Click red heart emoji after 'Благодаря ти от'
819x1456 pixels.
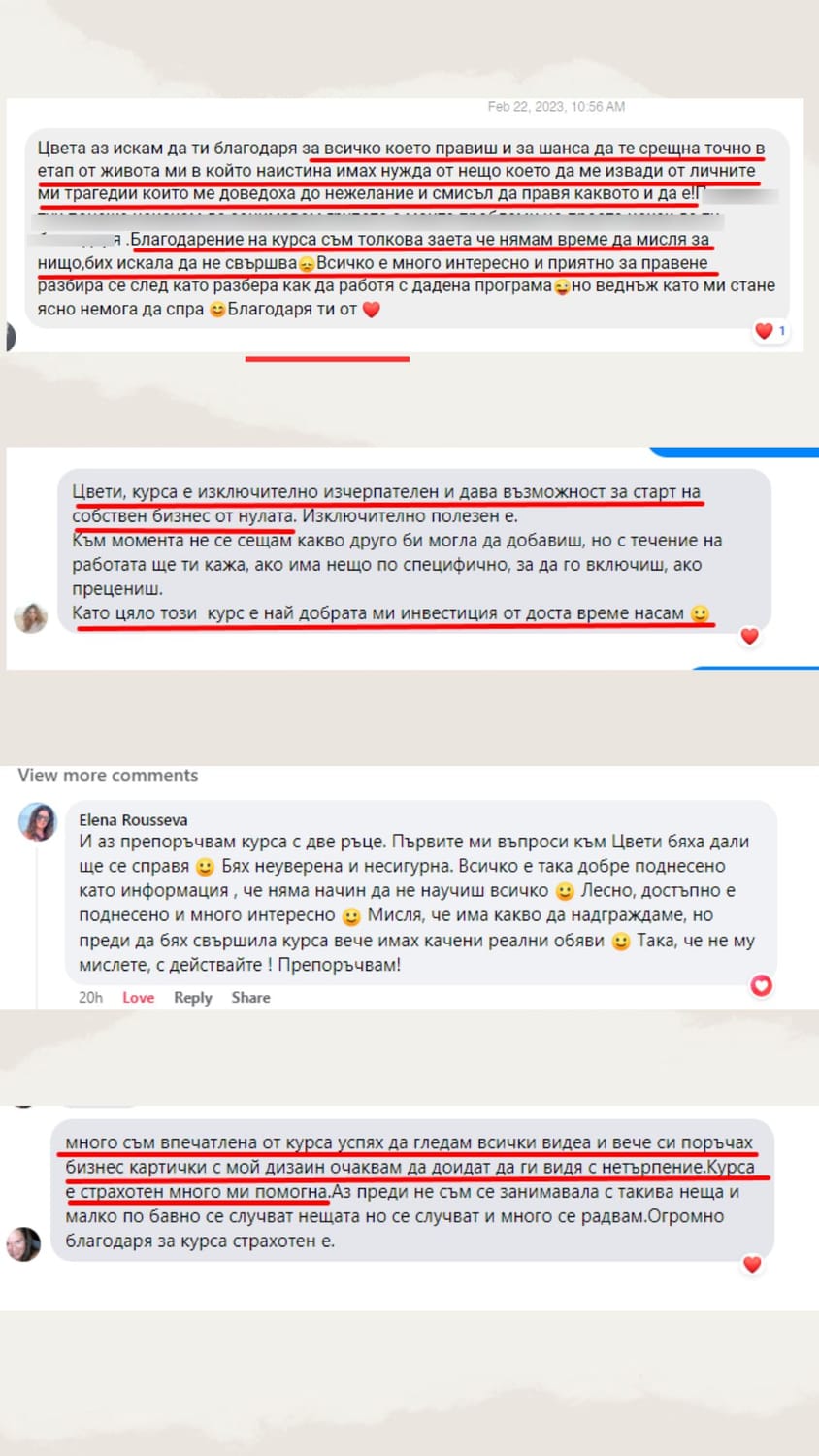371,310
